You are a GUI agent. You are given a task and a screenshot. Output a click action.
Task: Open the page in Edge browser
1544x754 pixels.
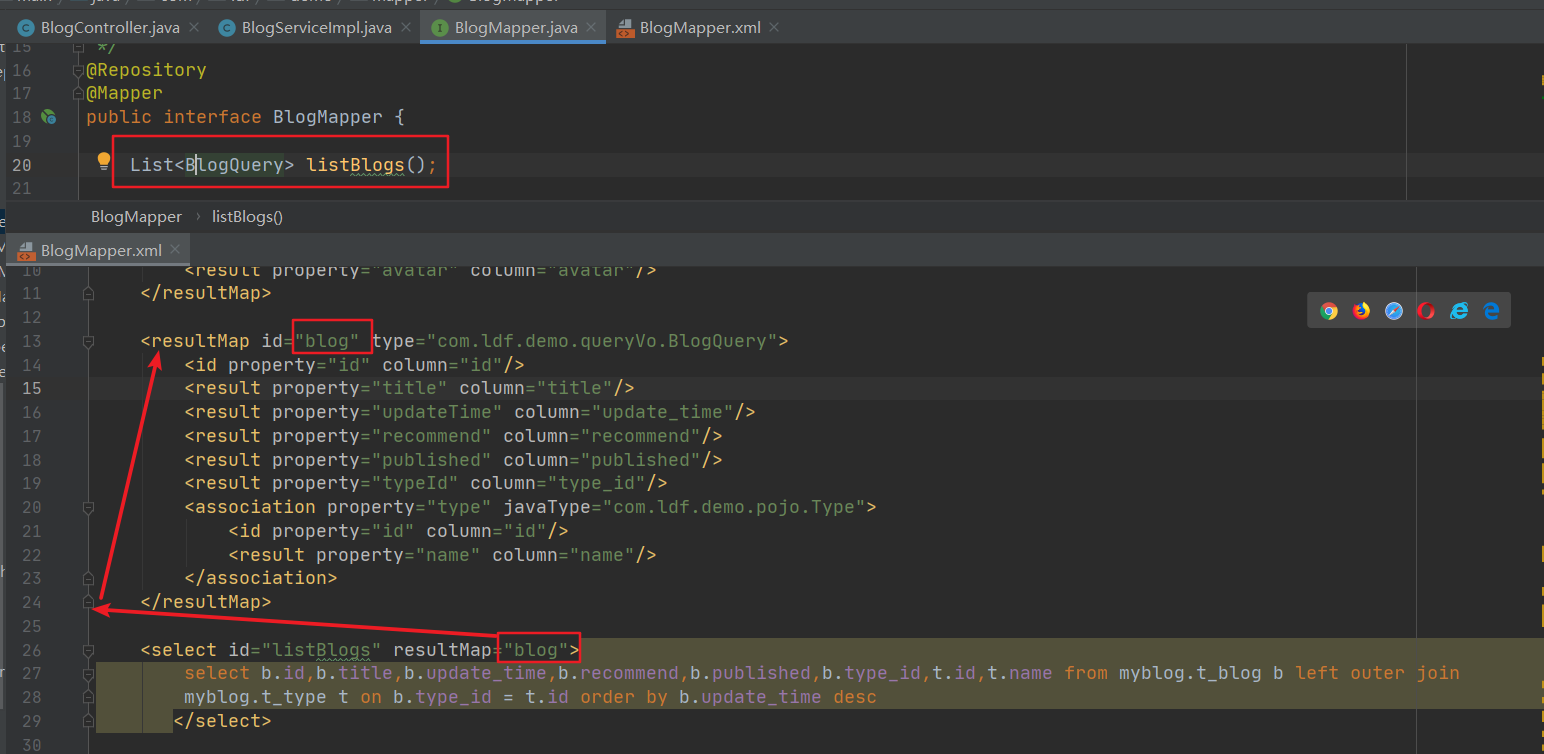[x=1492, y=311]
